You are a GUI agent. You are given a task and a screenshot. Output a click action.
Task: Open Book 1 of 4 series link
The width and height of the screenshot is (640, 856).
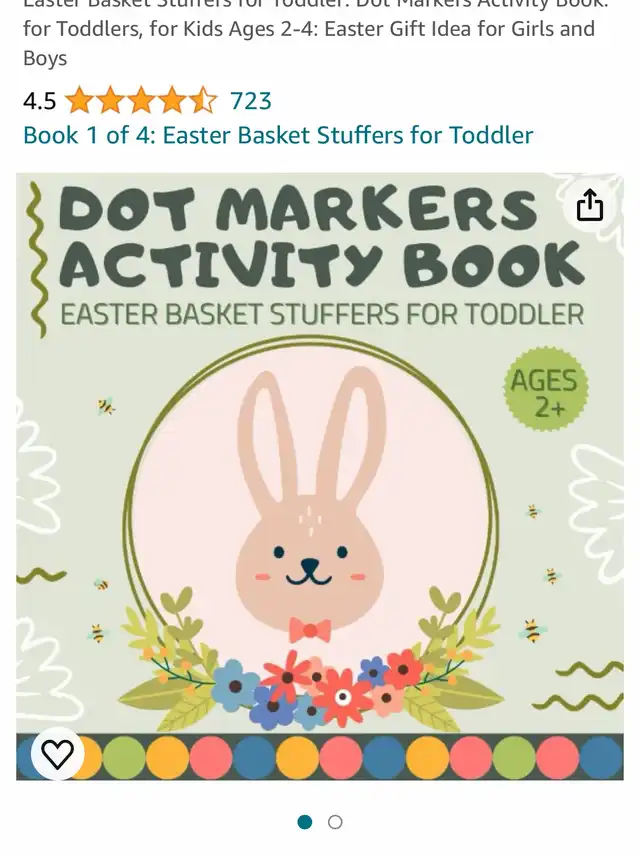pos(278,135)
